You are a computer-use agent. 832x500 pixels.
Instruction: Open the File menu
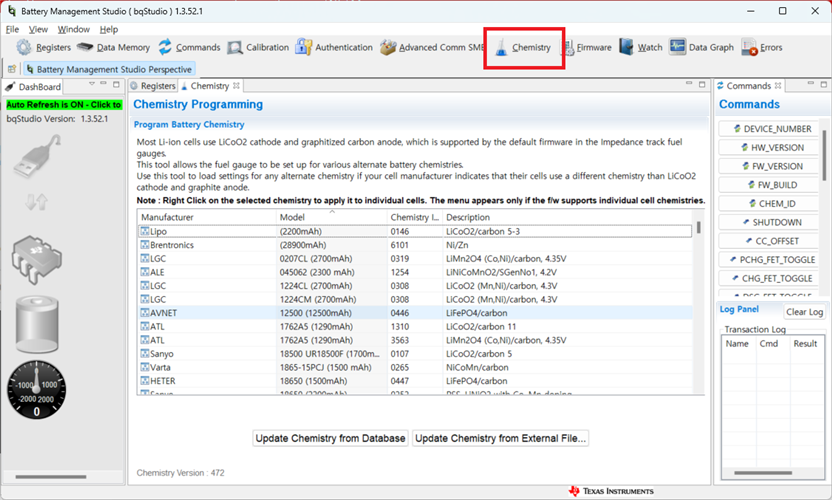tap(12, 29)
